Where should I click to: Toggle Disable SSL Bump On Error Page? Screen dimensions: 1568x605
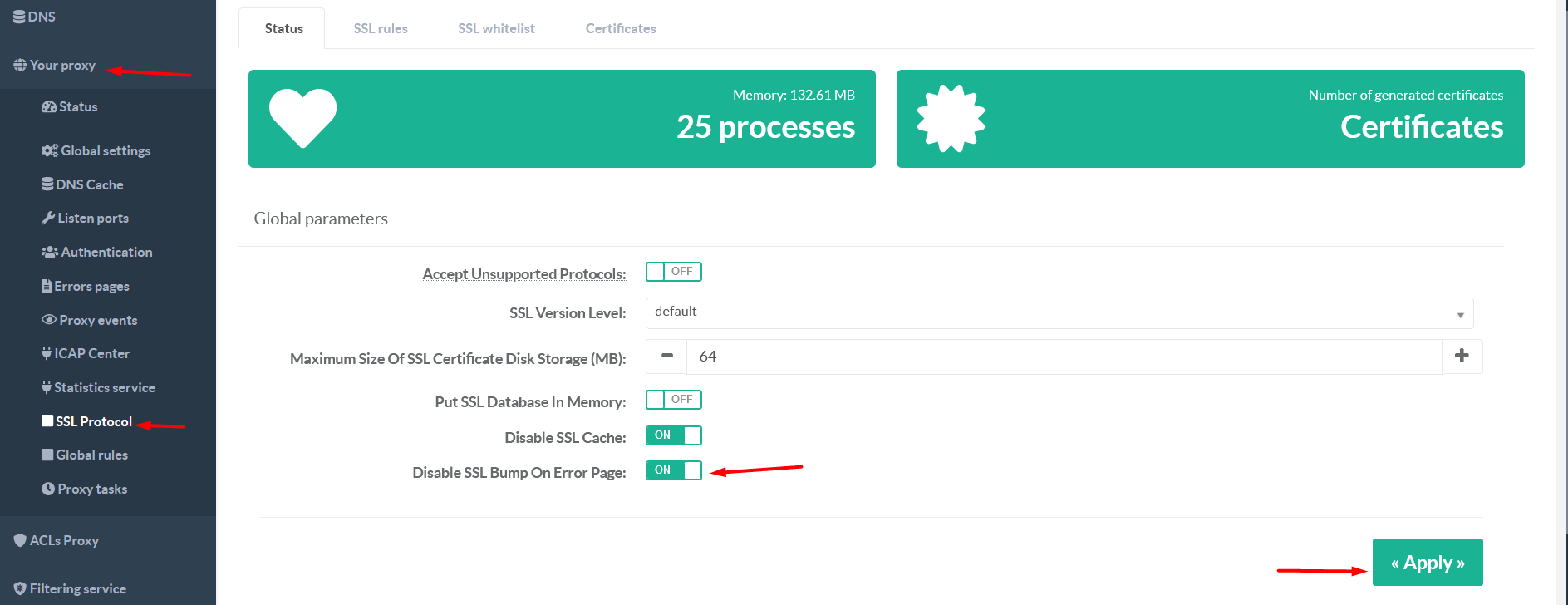[x=673, y=470]
